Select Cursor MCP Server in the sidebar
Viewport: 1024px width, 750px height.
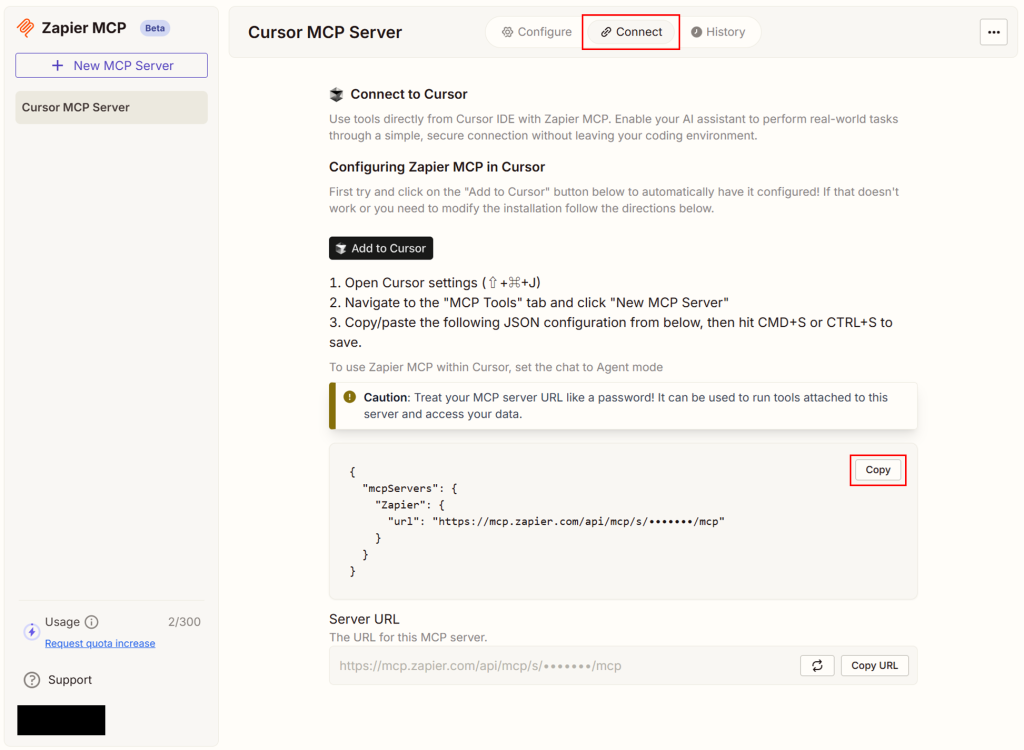pos(111,108)
